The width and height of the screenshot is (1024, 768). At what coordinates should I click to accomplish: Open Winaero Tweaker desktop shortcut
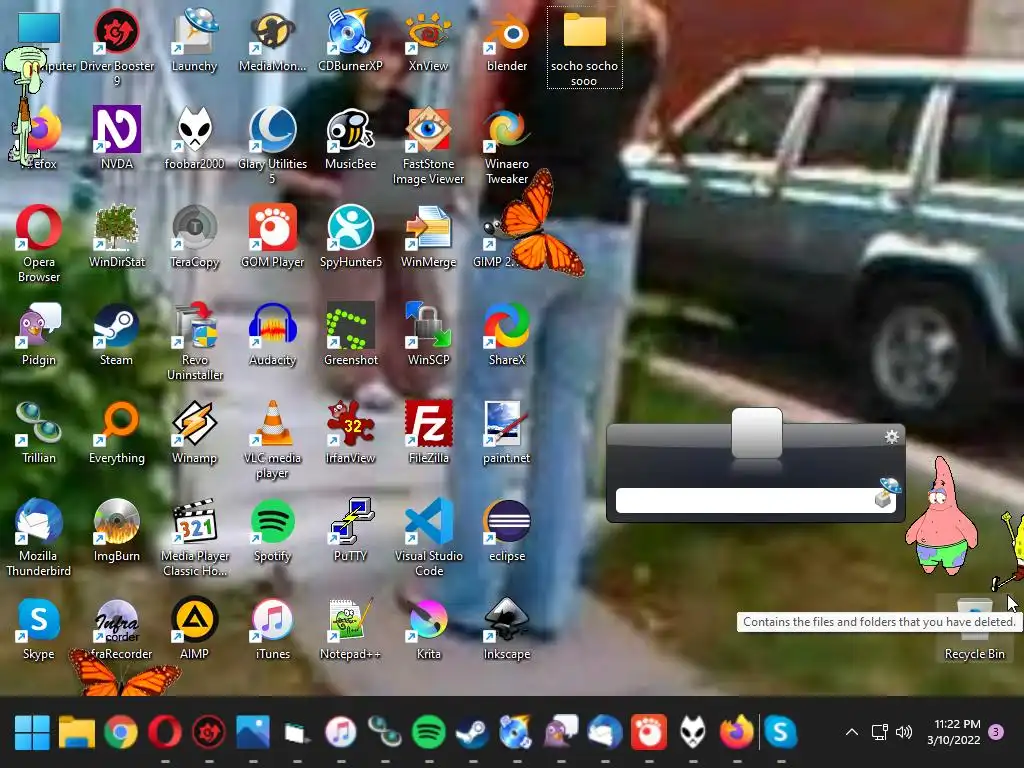pyautogui.click(x=507, y=145)
